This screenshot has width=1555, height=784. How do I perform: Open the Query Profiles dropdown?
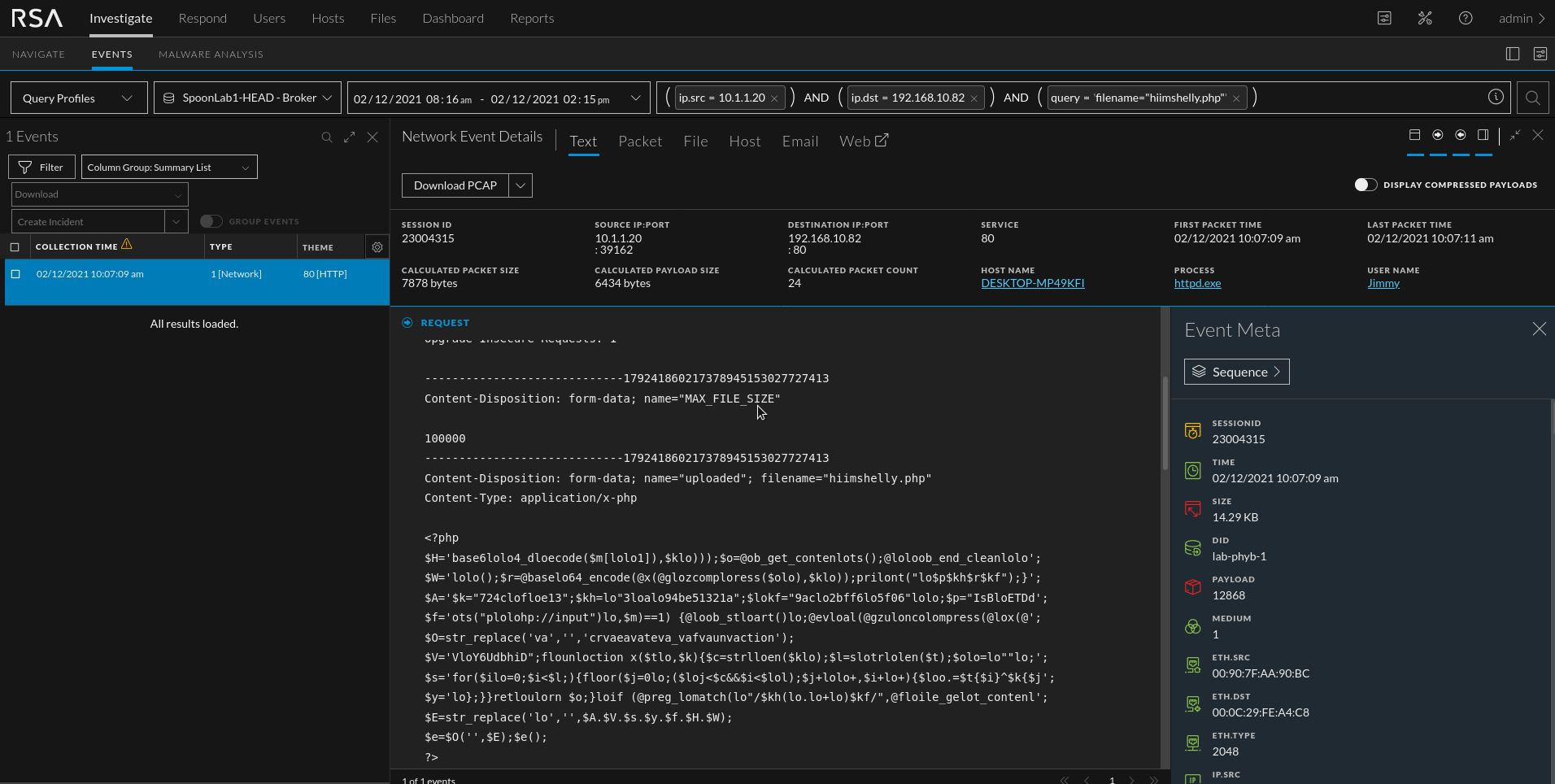point(78,98)
